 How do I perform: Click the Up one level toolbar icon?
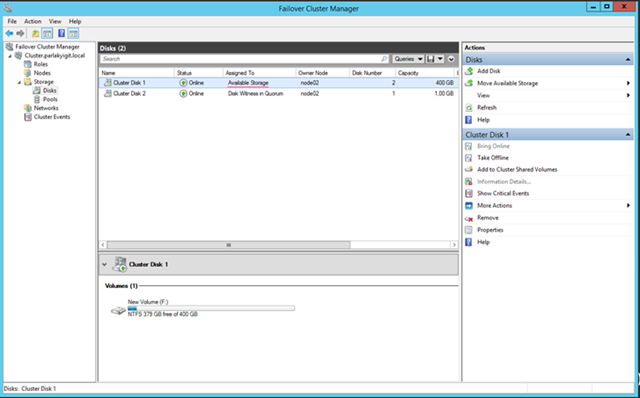36,33
